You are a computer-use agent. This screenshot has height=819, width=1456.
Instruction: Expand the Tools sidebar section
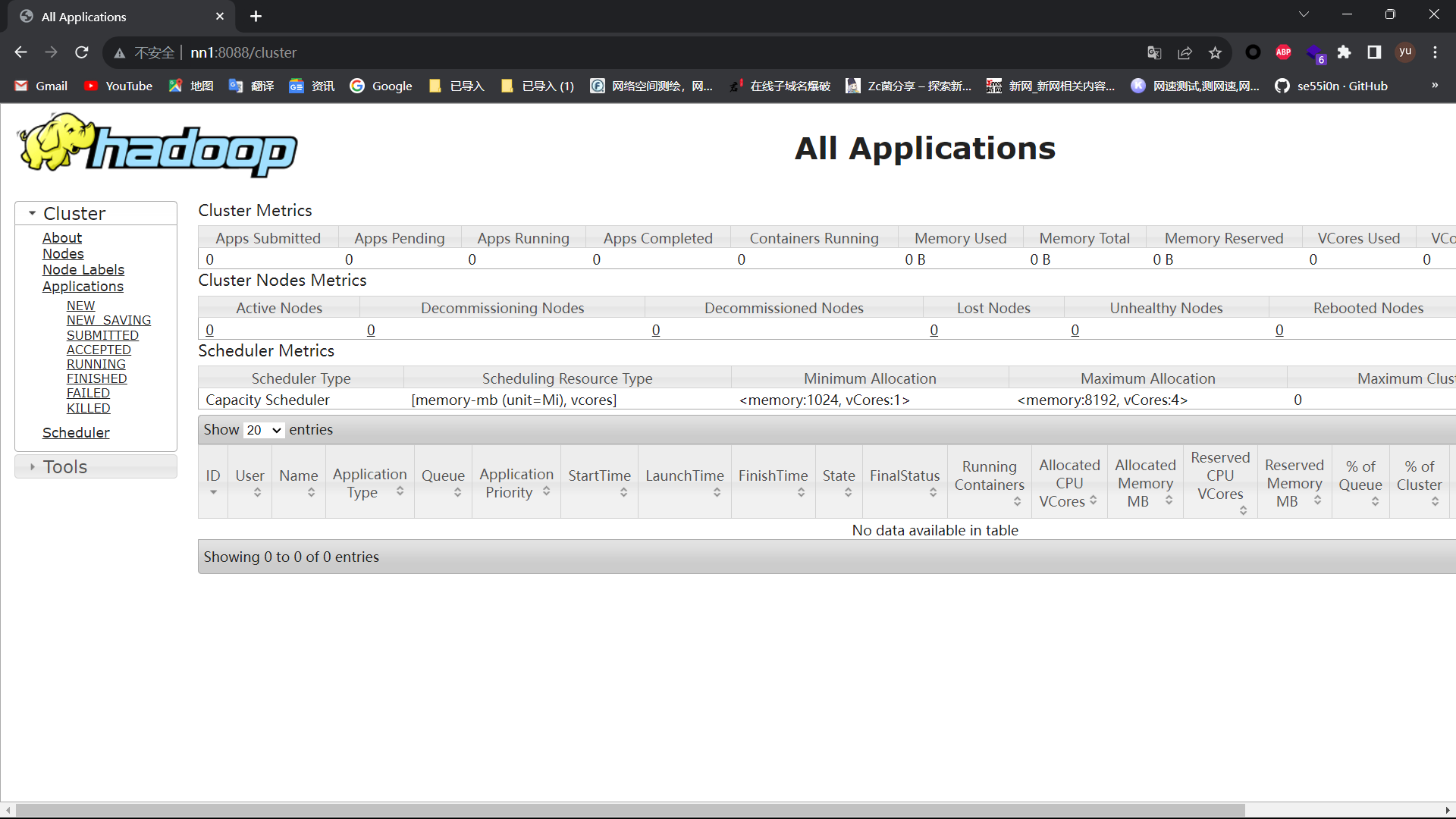65,466
